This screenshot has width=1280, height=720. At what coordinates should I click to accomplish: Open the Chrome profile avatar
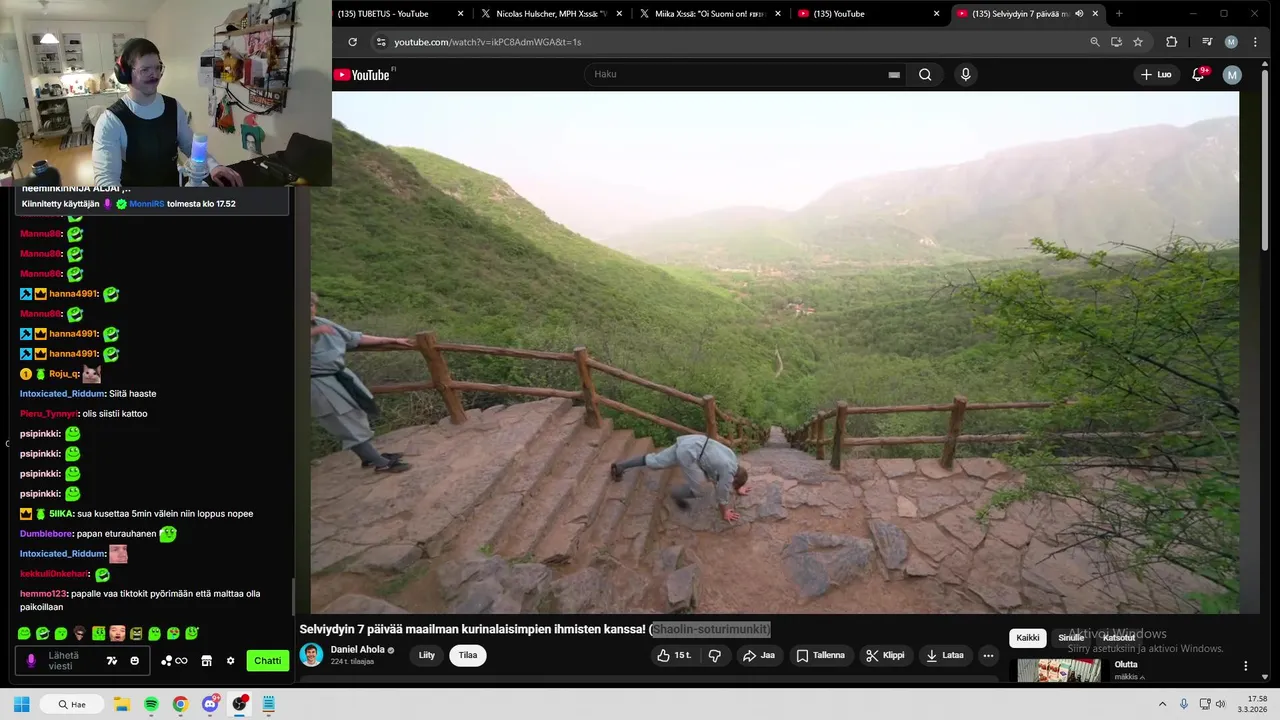[x=1231, y=42]
